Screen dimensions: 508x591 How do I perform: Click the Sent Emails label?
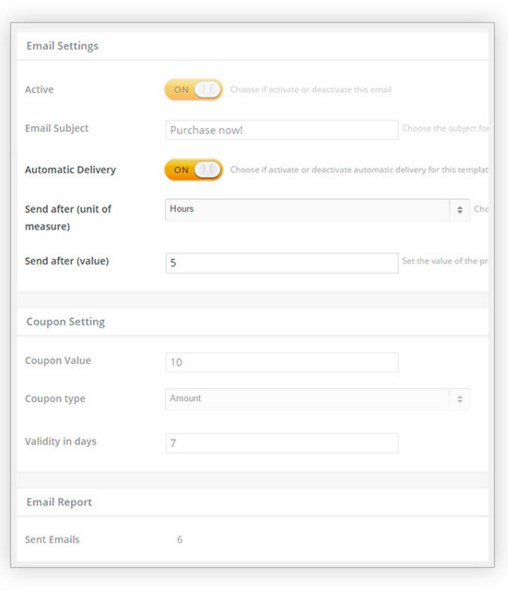click(52, 539)
